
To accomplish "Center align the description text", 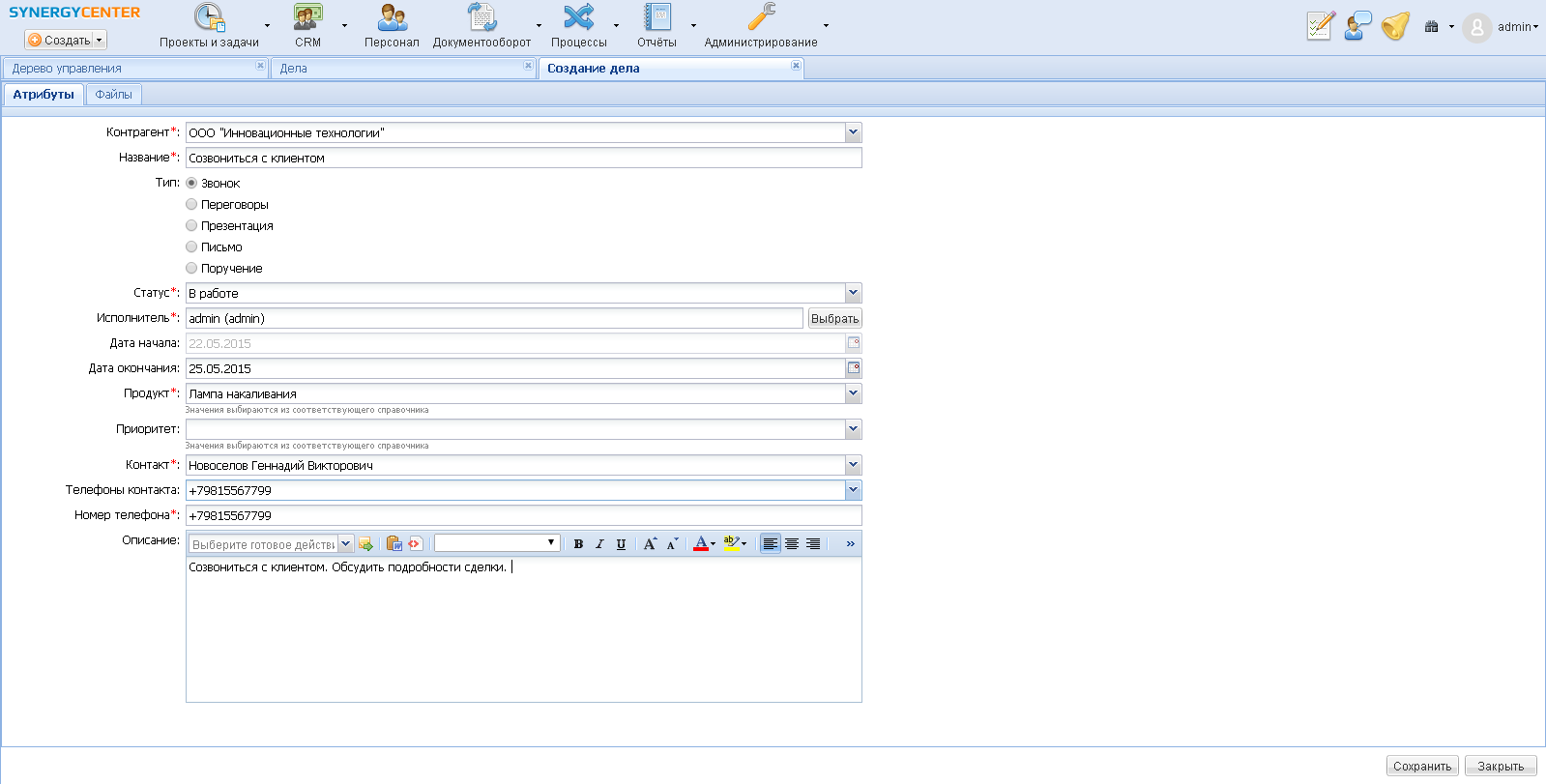I will pos(792,544).
